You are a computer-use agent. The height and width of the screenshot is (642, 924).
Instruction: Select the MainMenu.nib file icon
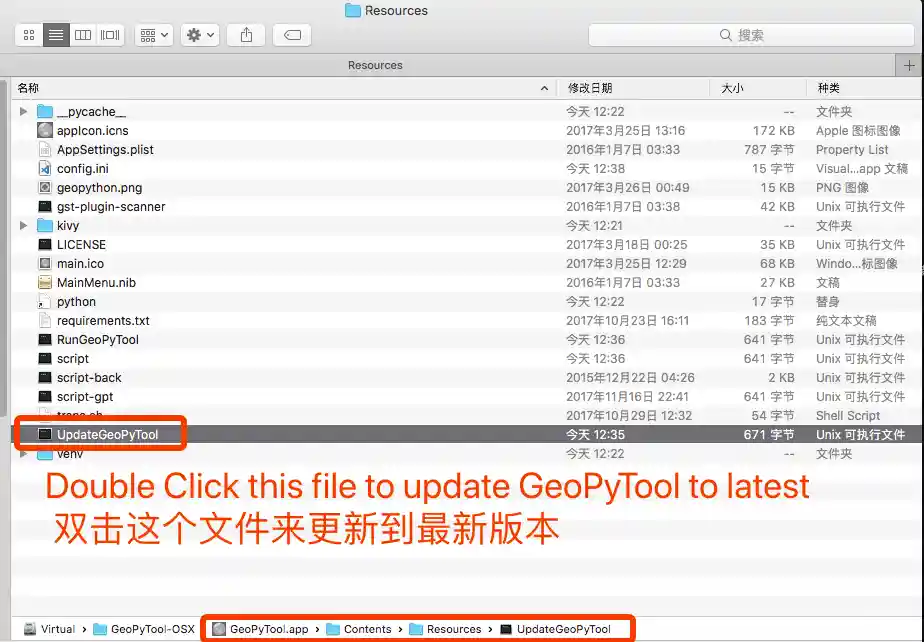45,282
